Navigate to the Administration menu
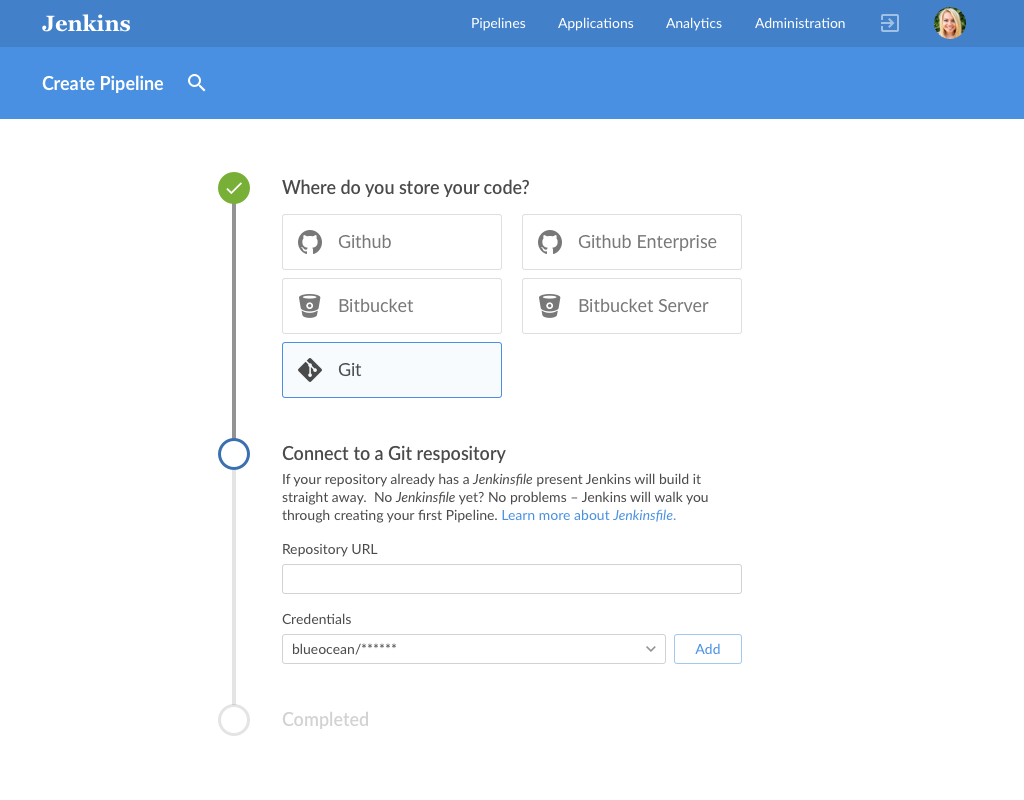This screenshot has width=1024, height=800. [x=800, y=23]
